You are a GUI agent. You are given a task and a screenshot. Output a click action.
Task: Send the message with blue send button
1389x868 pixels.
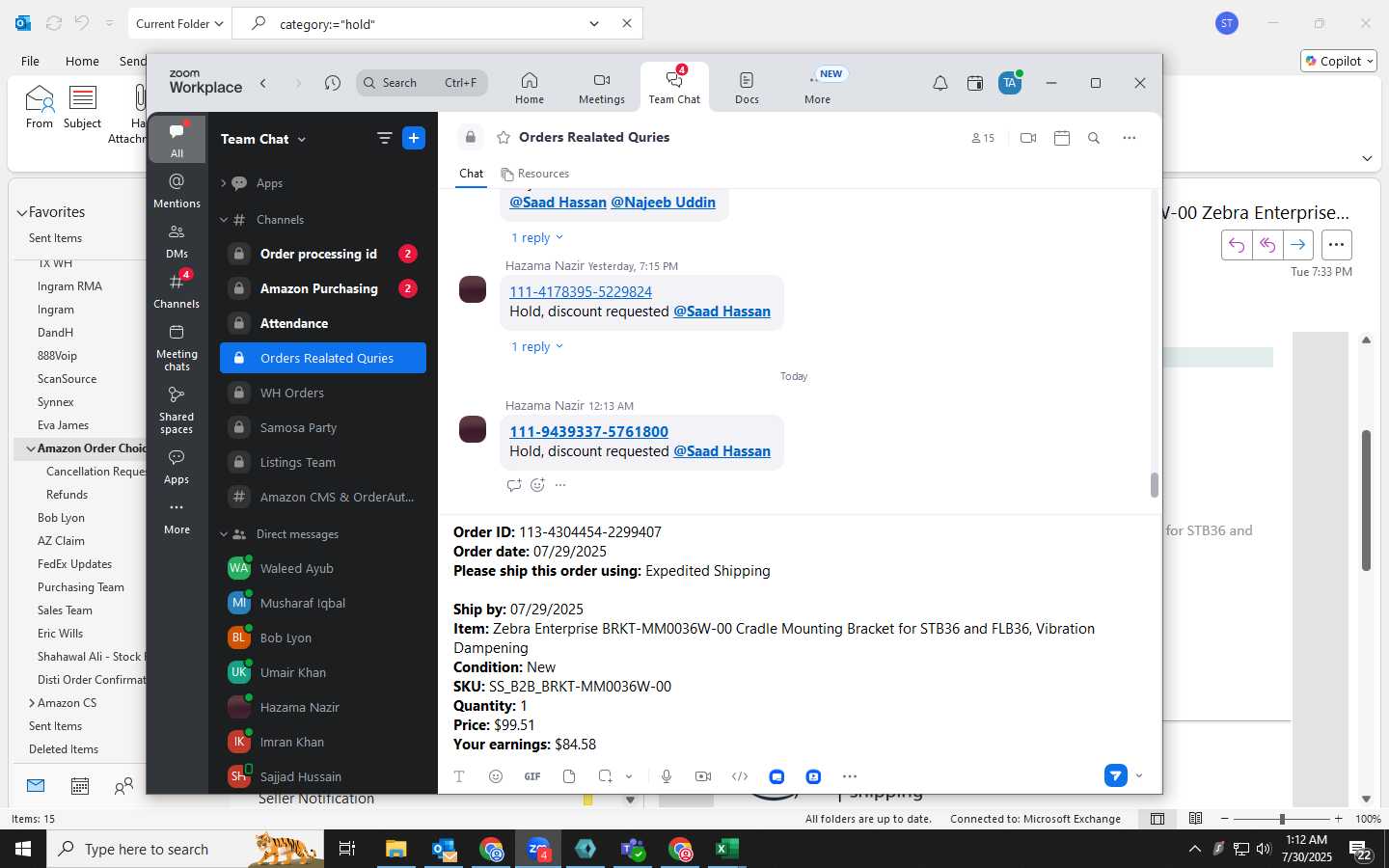(x=1116, y=775)
